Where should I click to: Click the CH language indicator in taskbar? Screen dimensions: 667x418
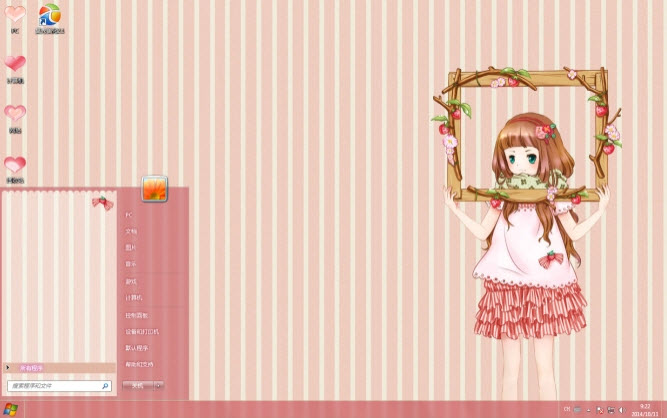[567, 409]
